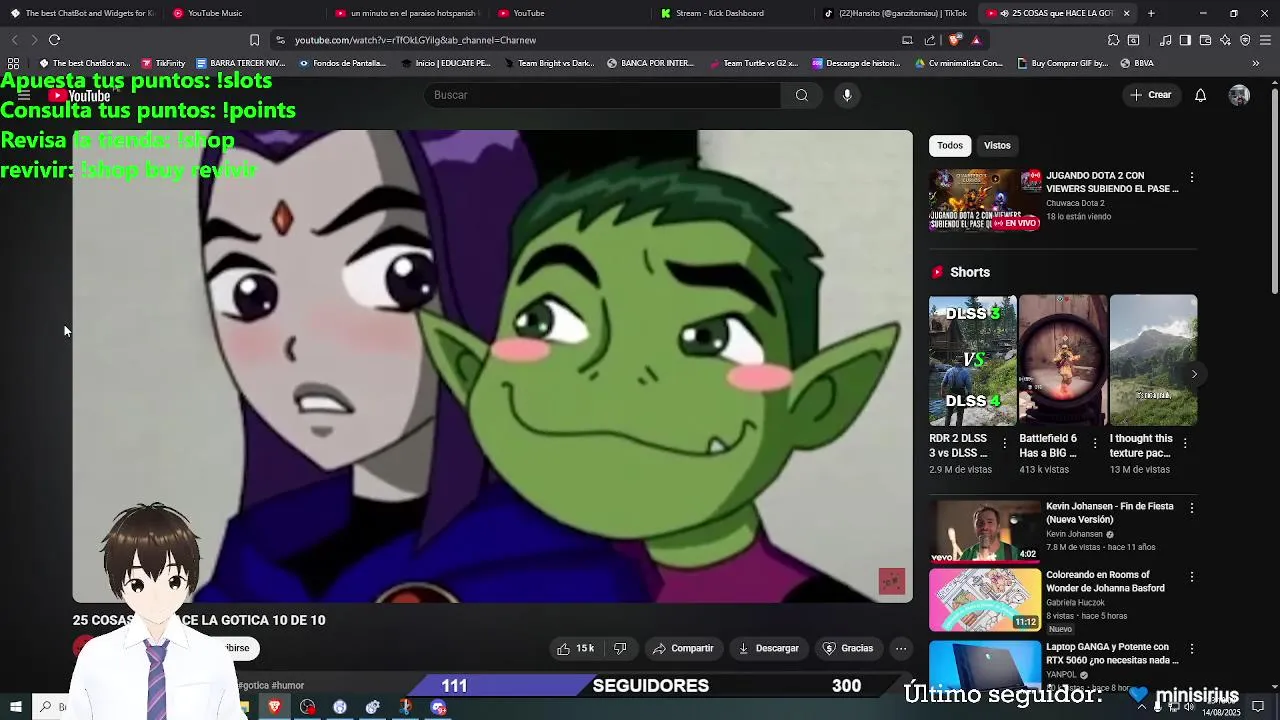Open the Kevin Johansen 'Fin de Fiesta' thumbnail
1280x720 pixels.
[x=985, y=531]
